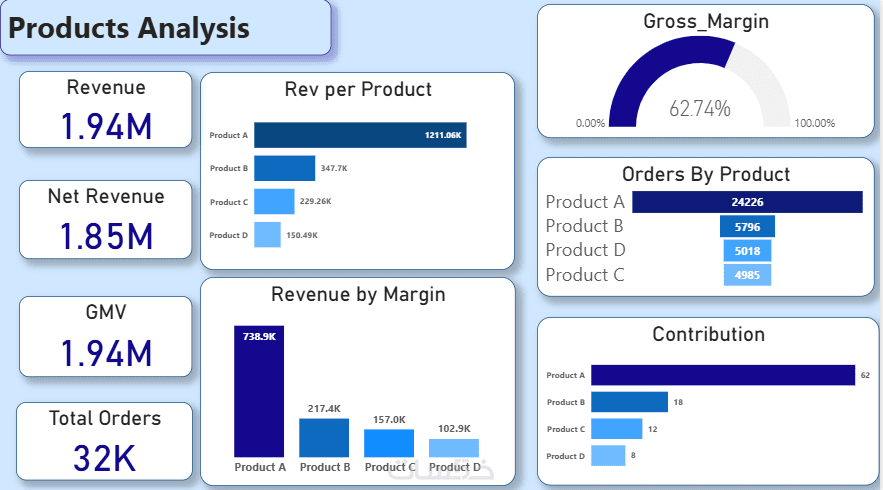Click the 0.00% gauge minimum label
The height and width of the screenshot is (490, 883).
[590, 123]
